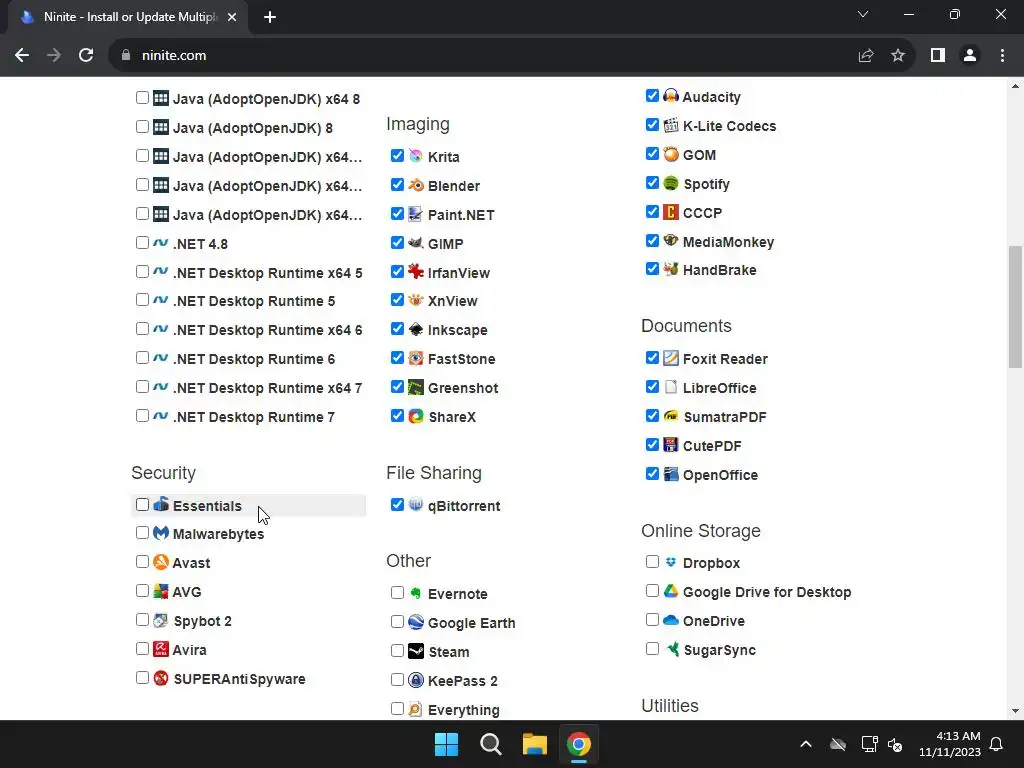Reload the ninite.com page
1024x768 pixels.
(x=86, y=56)
